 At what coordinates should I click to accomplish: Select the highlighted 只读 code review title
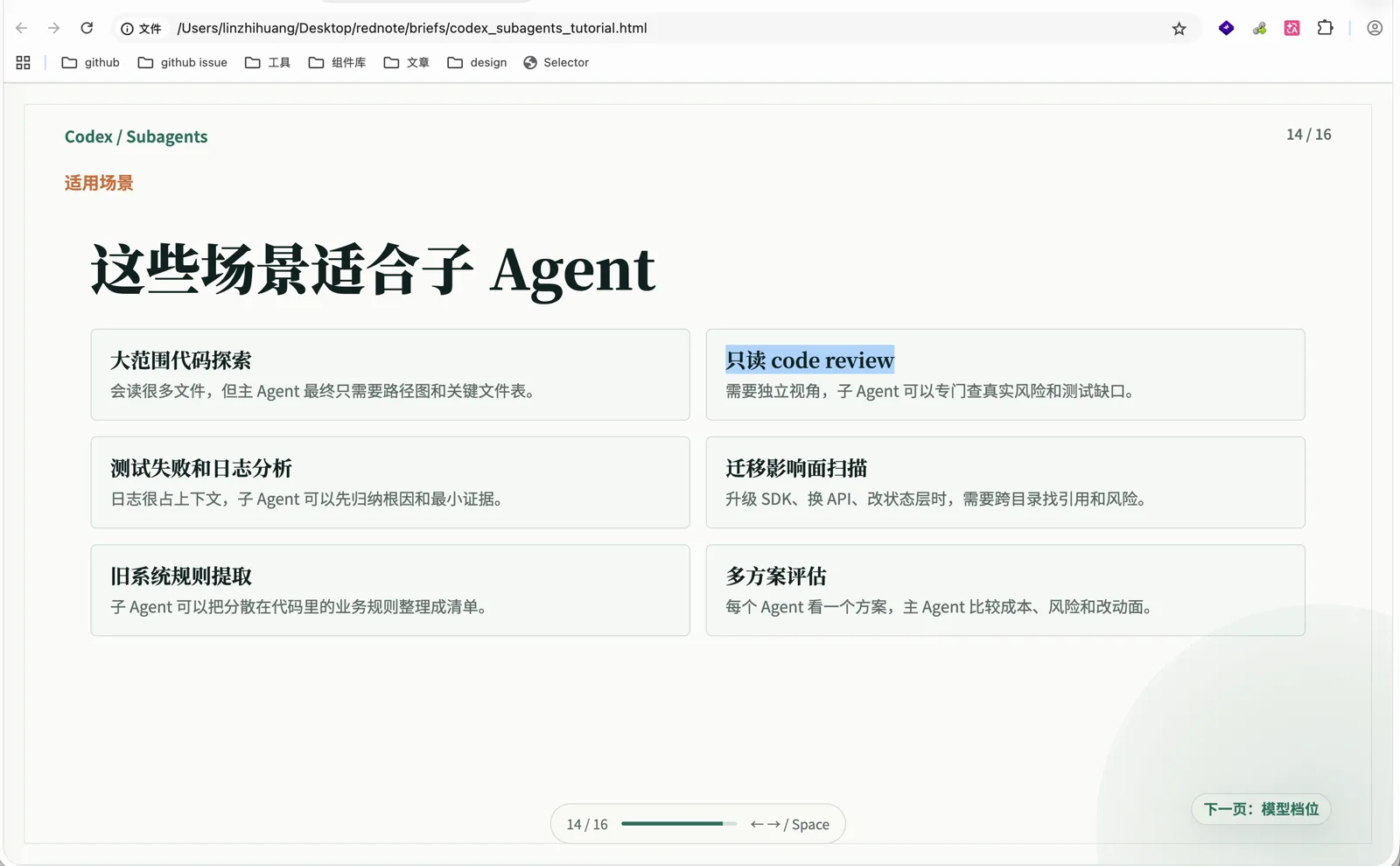809,360
